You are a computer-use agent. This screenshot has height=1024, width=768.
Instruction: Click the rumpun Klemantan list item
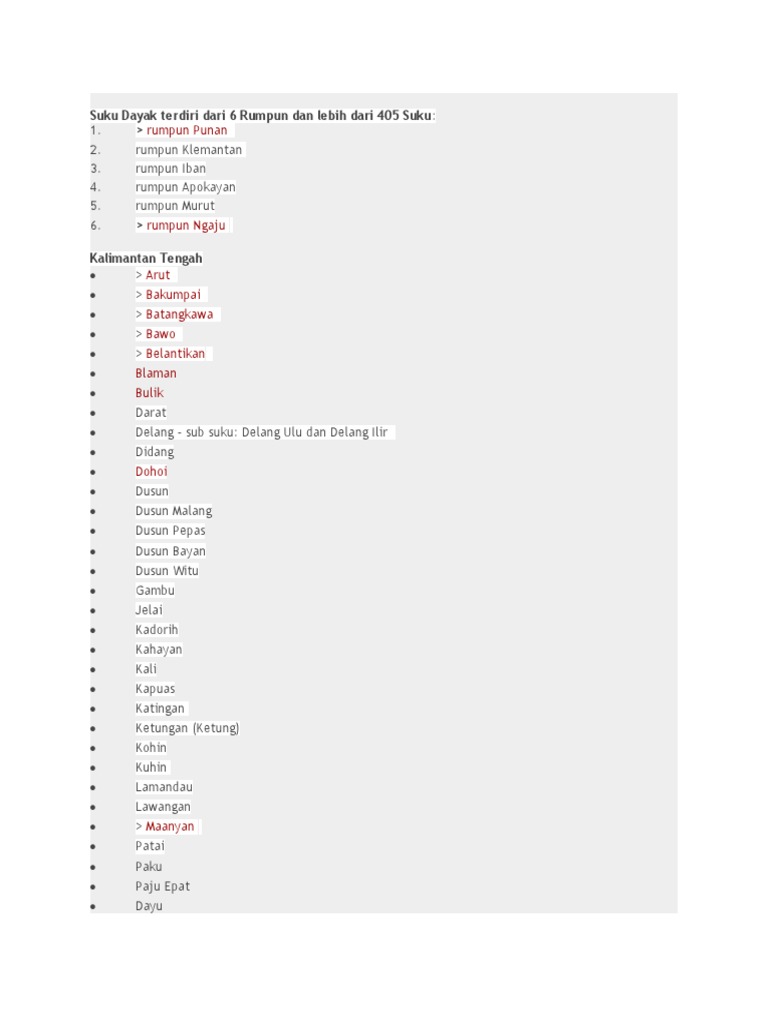[189, 150]
